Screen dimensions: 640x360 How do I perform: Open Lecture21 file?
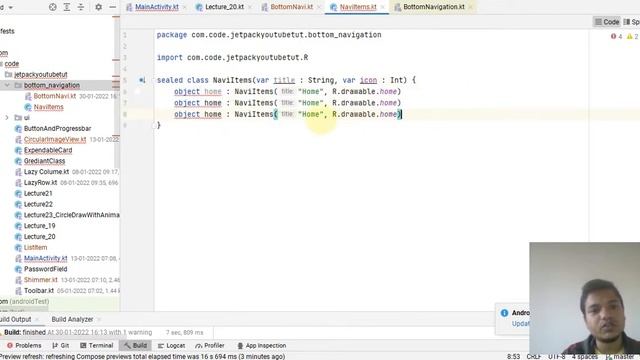[x=38, y=193]
